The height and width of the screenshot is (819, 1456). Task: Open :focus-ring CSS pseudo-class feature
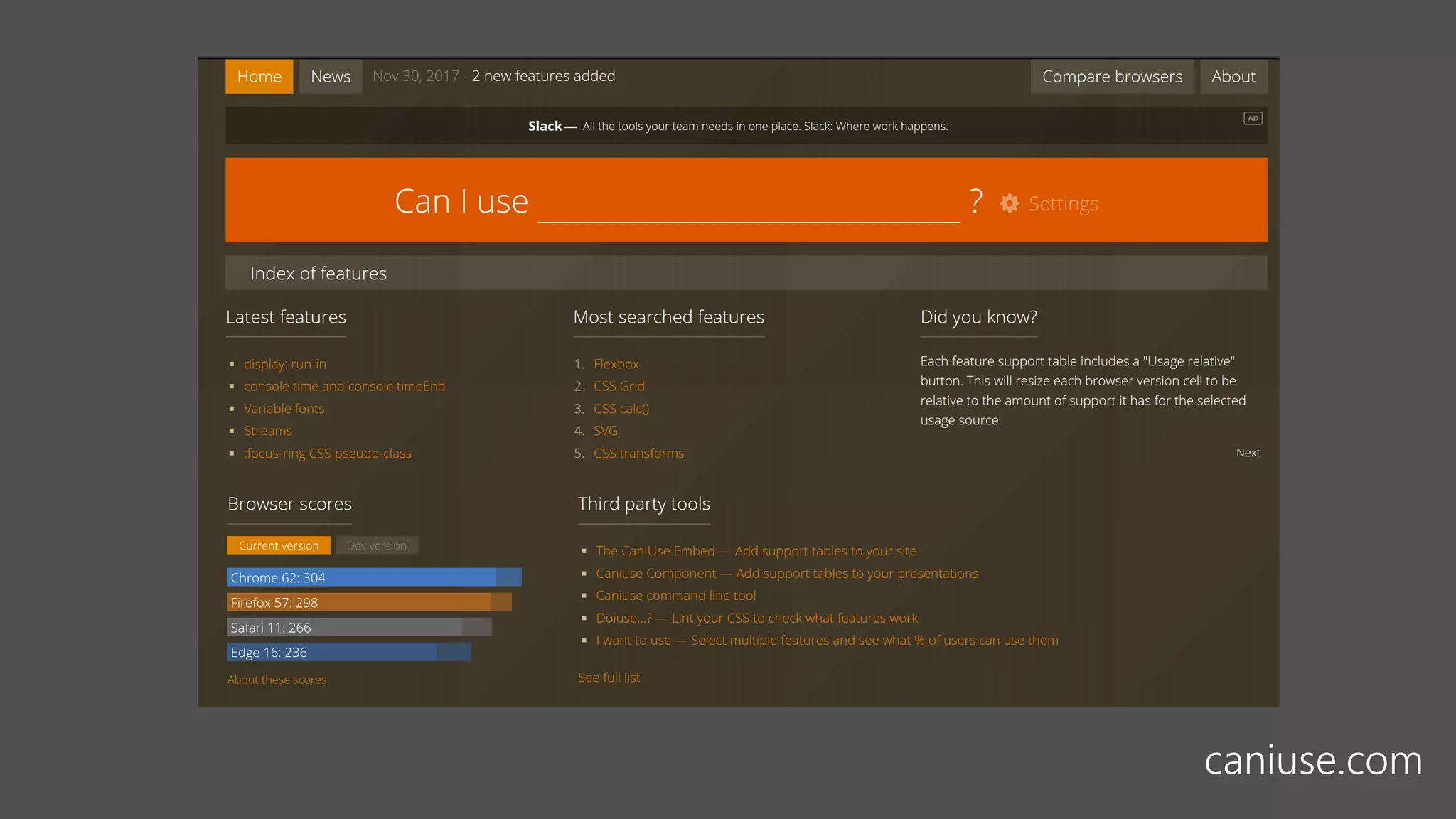(x=328, y=454)
